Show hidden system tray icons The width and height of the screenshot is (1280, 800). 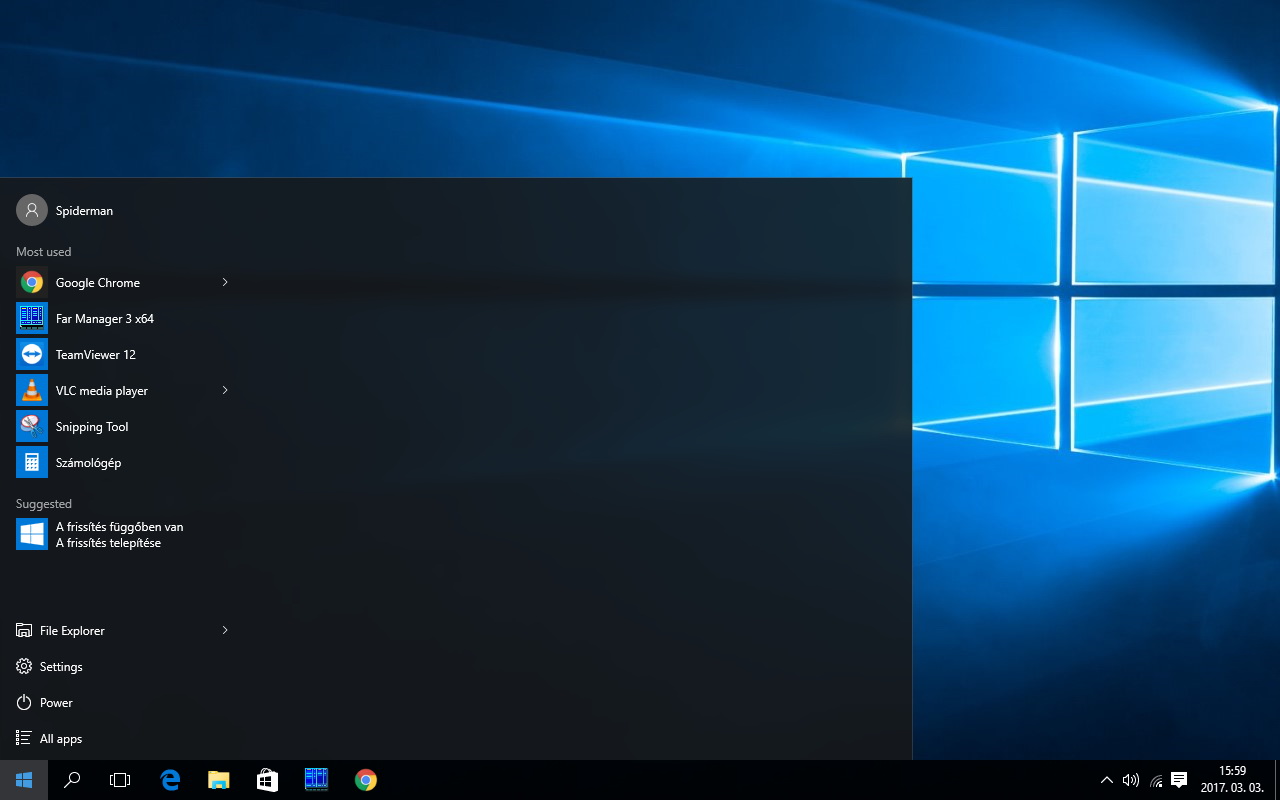1106,780
